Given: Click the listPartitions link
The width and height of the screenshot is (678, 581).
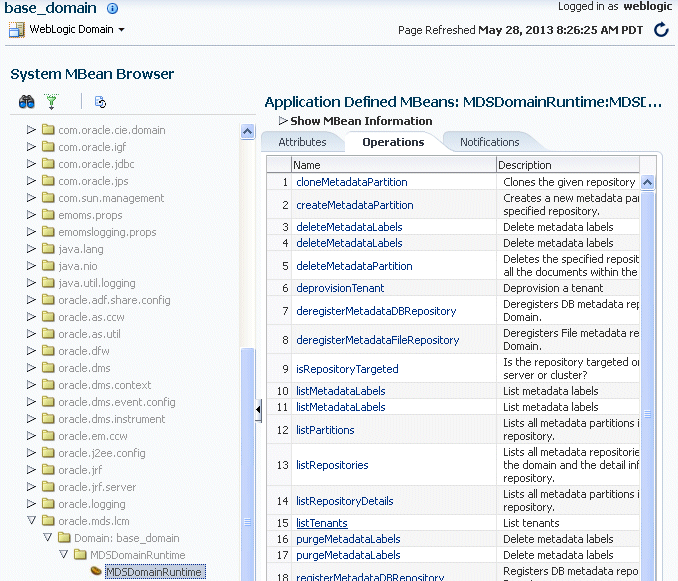Looking at the screenshot, I should coord(325,430).
